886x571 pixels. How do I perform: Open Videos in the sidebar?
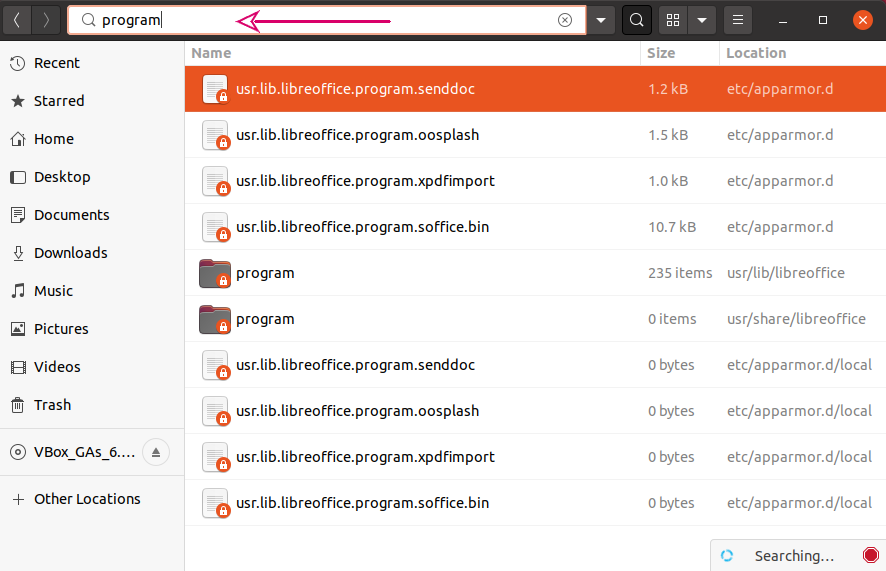click(92, 367)
